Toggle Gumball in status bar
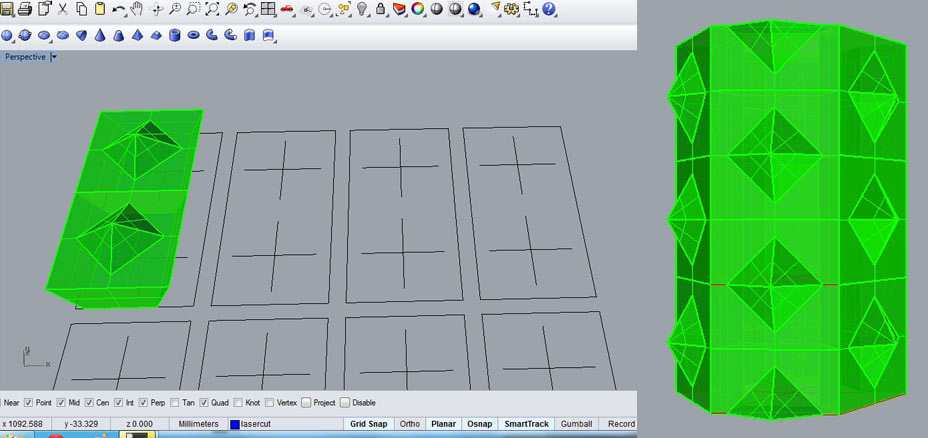Viewport: 928px width, 438px height. tap(576, 424)
